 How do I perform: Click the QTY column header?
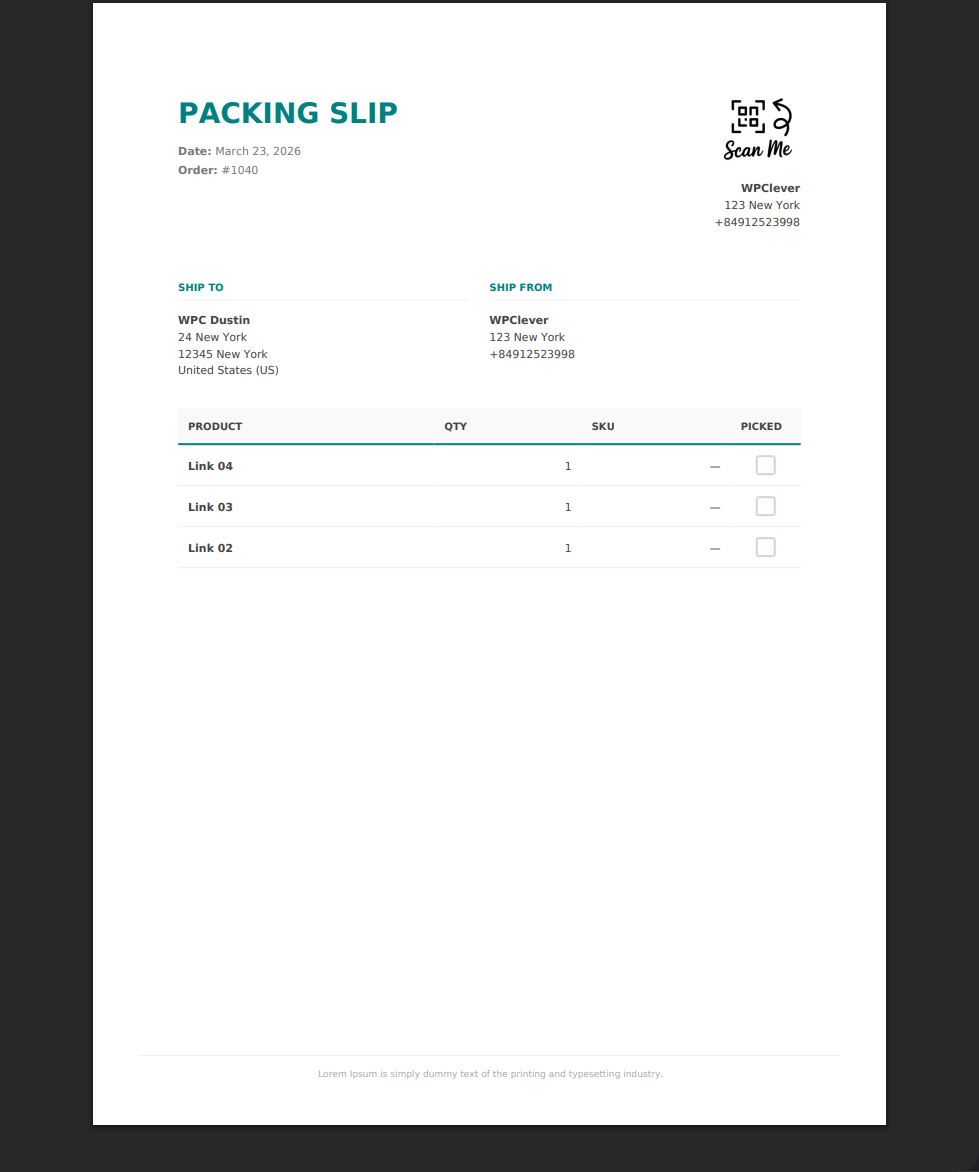pos(456,427)
